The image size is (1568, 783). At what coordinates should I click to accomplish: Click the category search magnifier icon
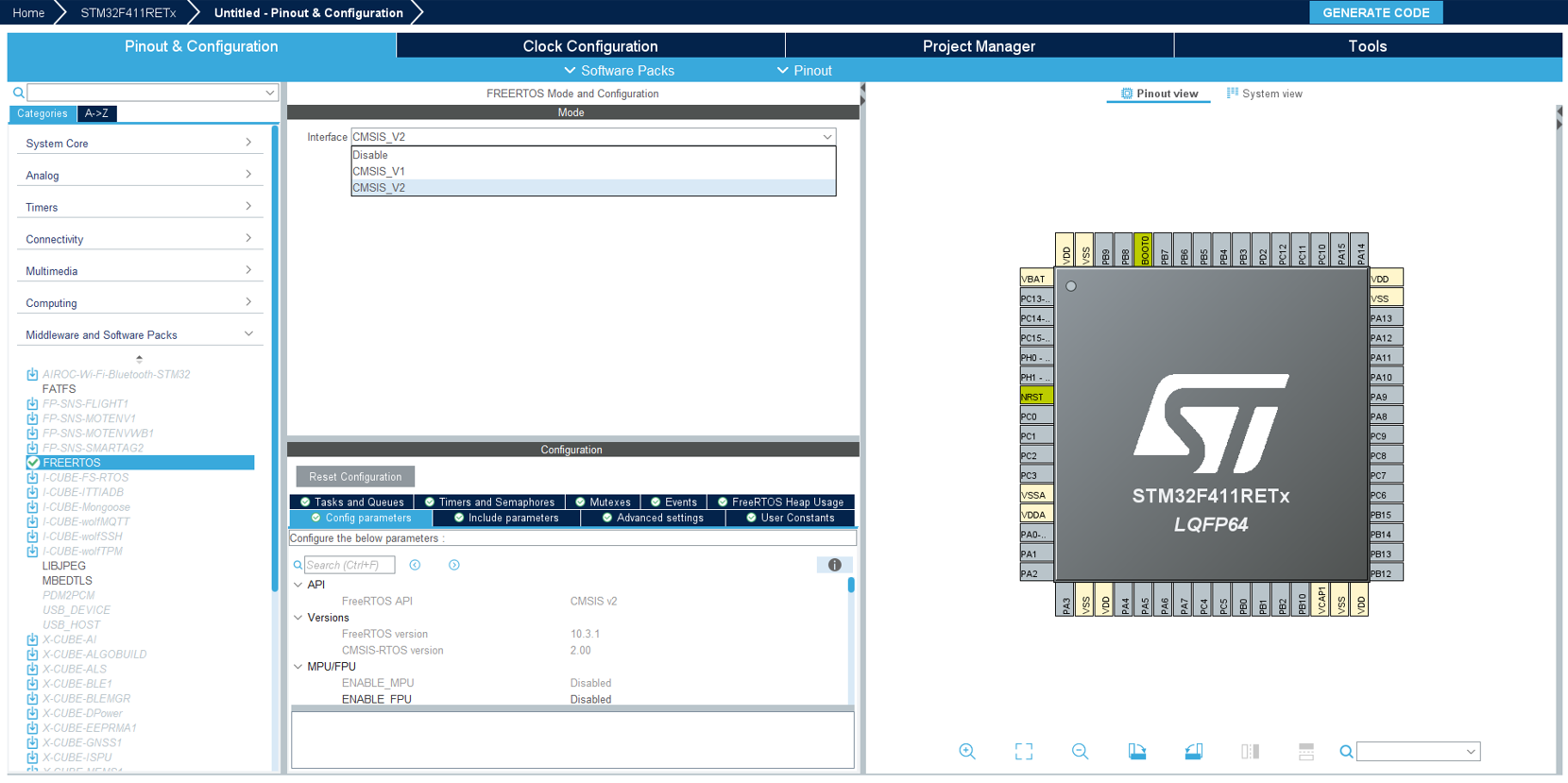18,93
